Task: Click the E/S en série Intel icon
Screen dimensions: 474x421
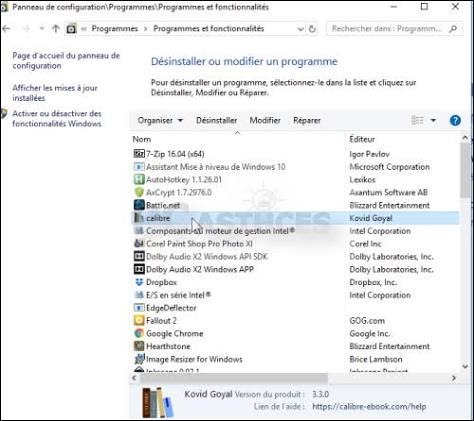Action: [139, 295]
